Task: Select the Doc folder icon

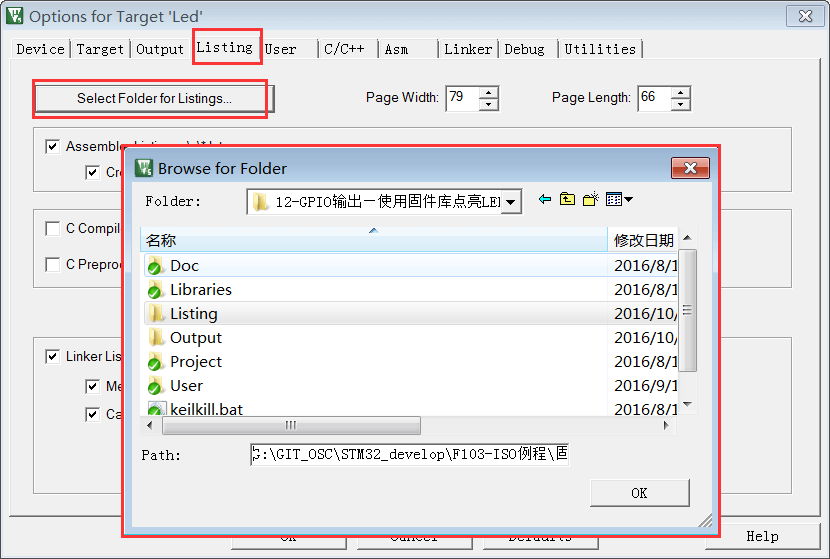Action: (155, 266)
